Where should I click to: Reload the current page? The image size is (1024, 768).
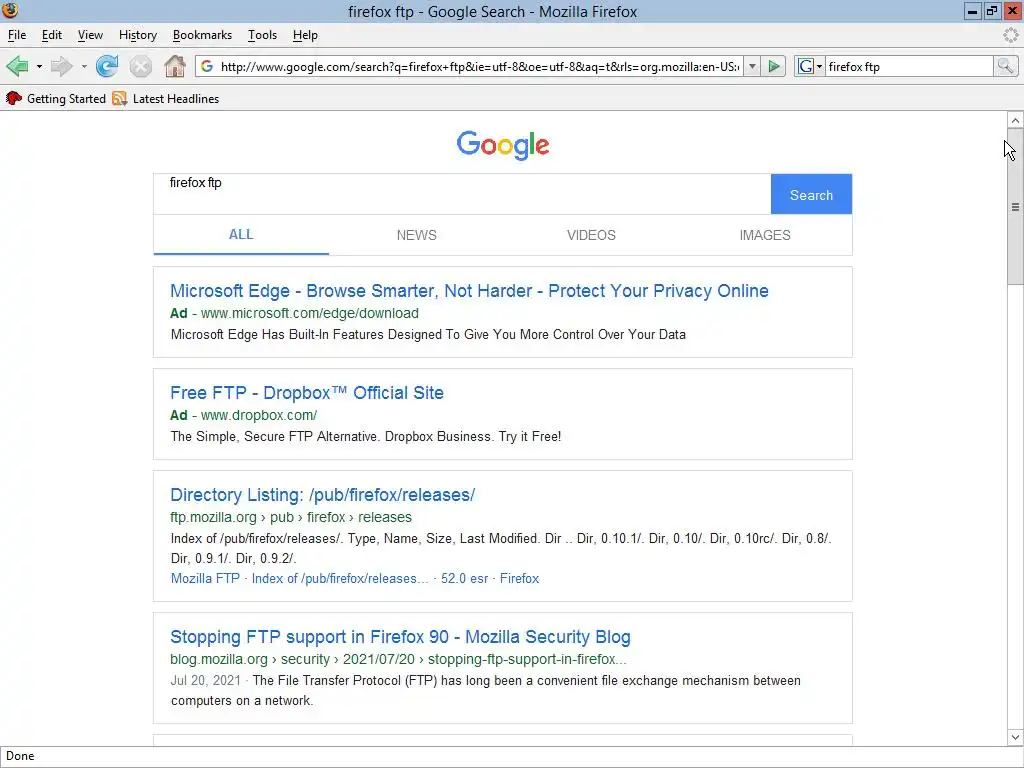[x=107, y=66]
